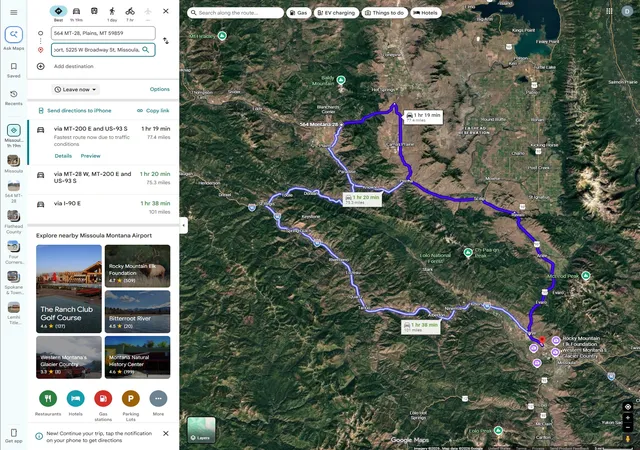This screenshot has width=640, height=450.
Task: Click the Copy link button
Action: tap(153, 111)
